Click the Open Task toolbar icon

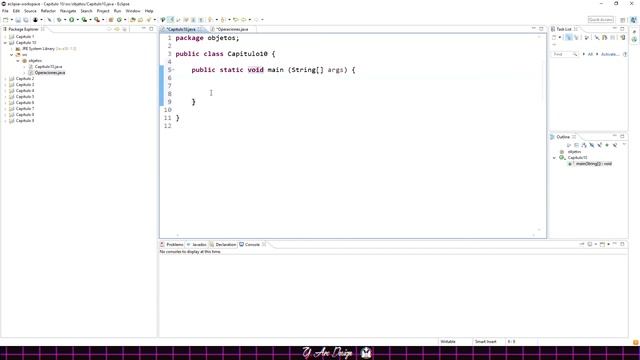click(x=140, y=20)
